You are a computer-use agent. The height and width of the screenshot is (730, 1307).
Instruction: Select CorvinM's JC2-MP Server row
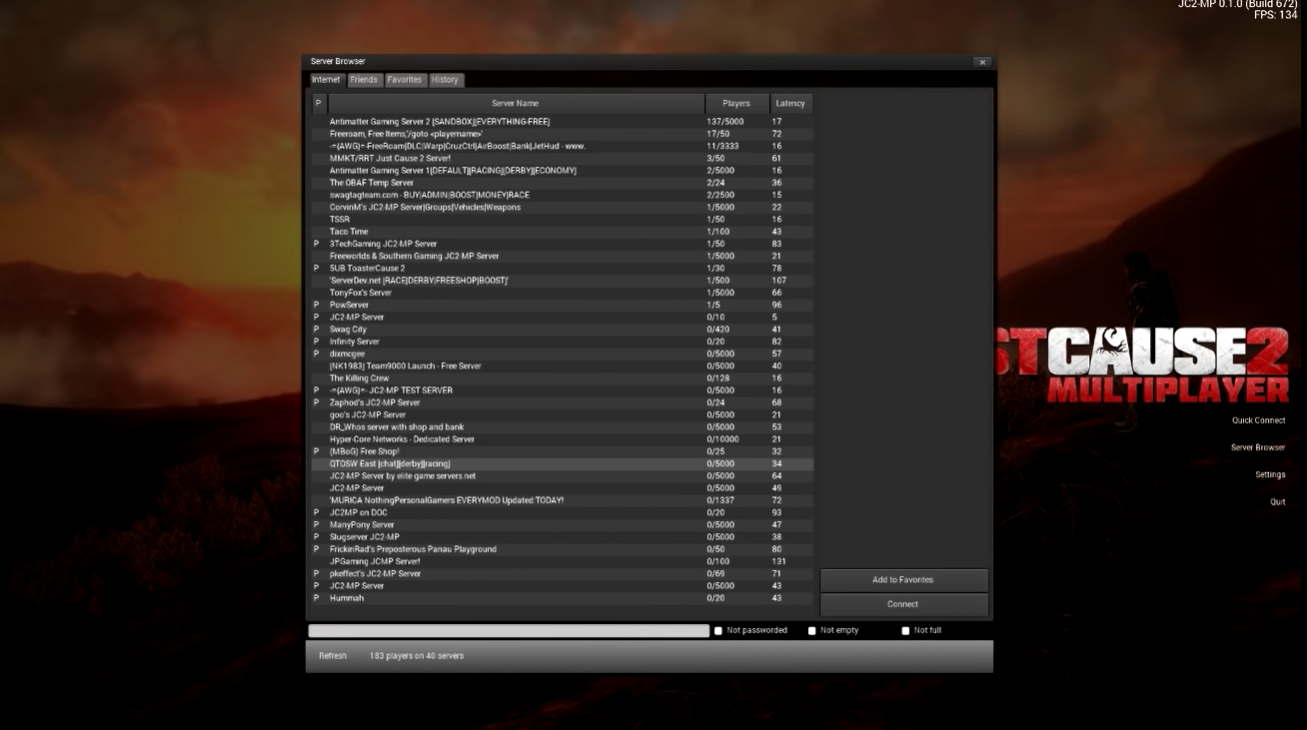(562, 207)
